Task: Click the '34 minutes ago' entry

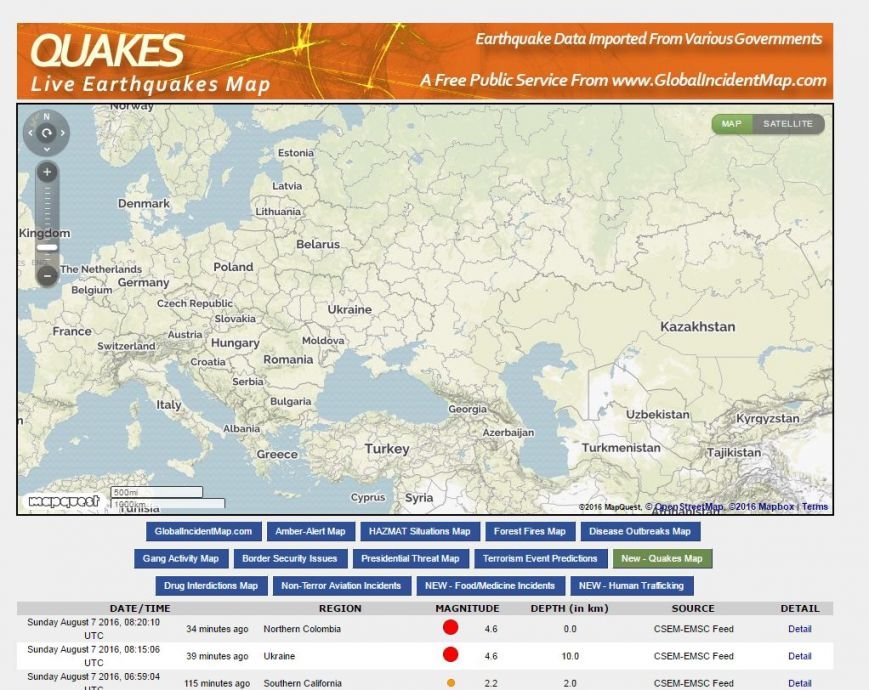Action: click(217, 629)
